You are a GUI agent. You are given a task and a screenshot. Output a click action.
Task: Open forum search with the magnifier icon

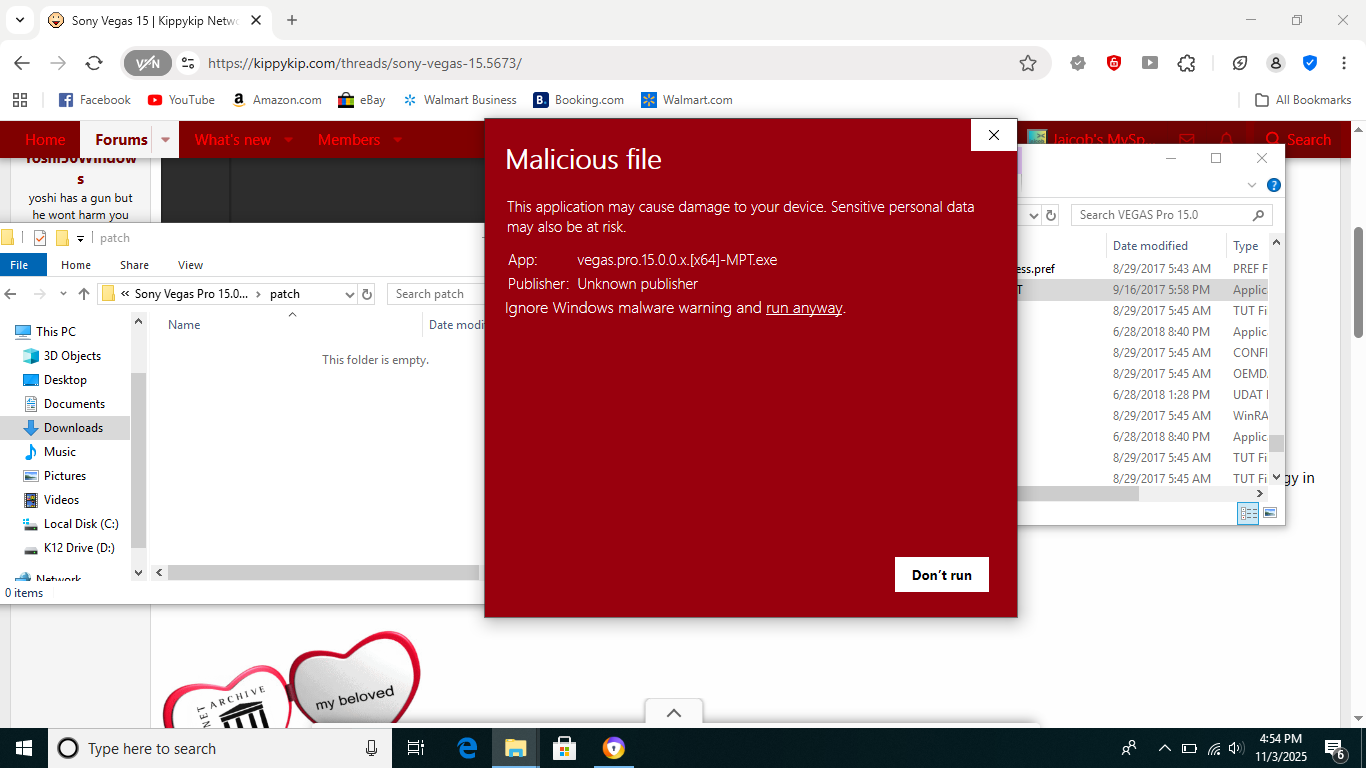(x=1272, y=139)
